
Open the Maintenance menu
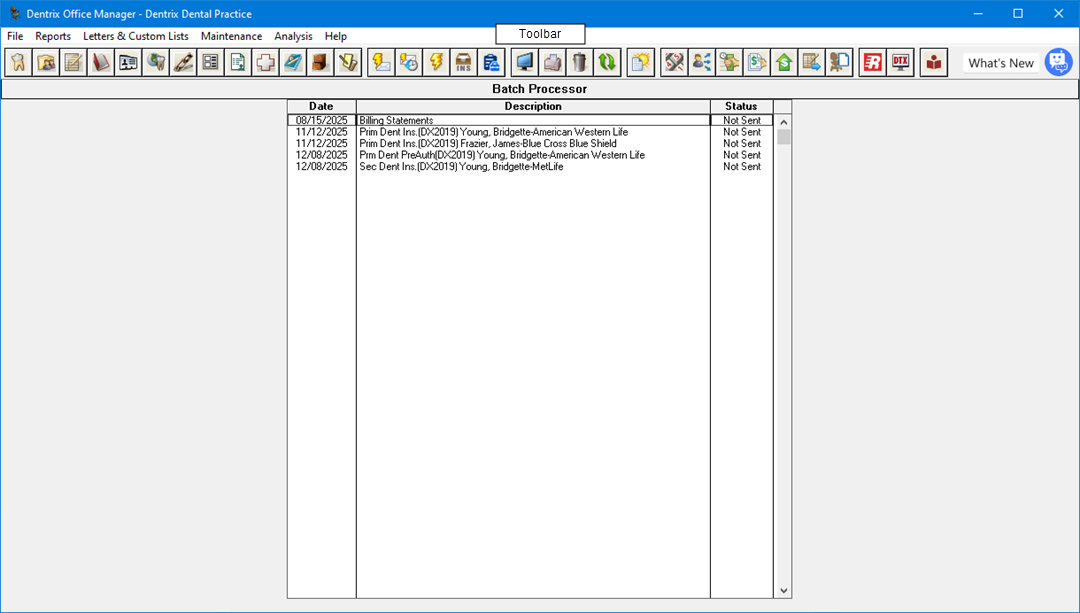(231, 36)
